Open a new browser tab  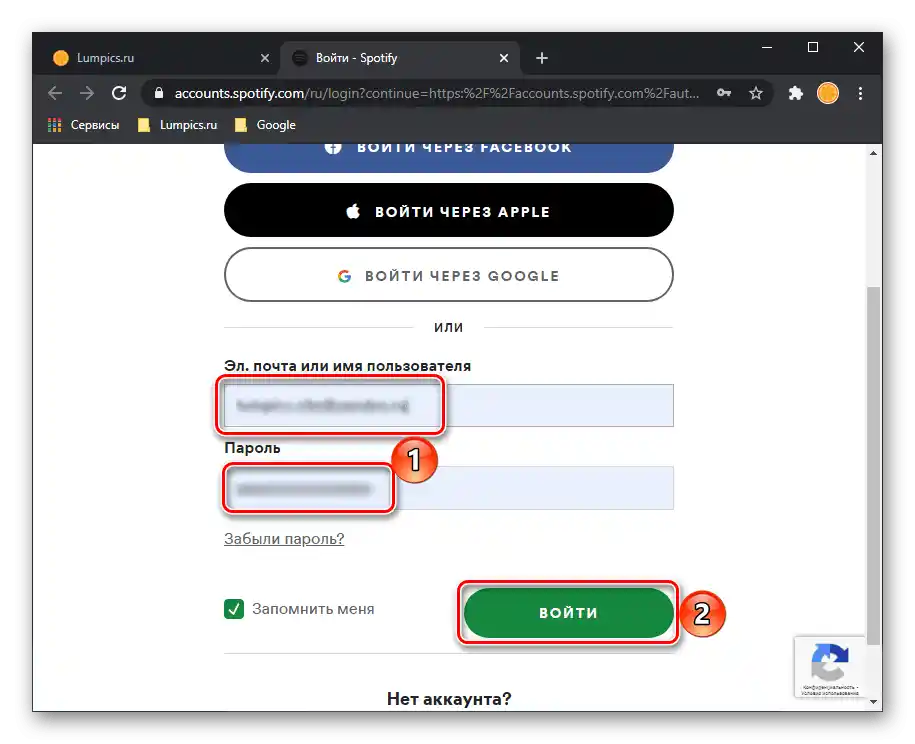tap(542, 58)
